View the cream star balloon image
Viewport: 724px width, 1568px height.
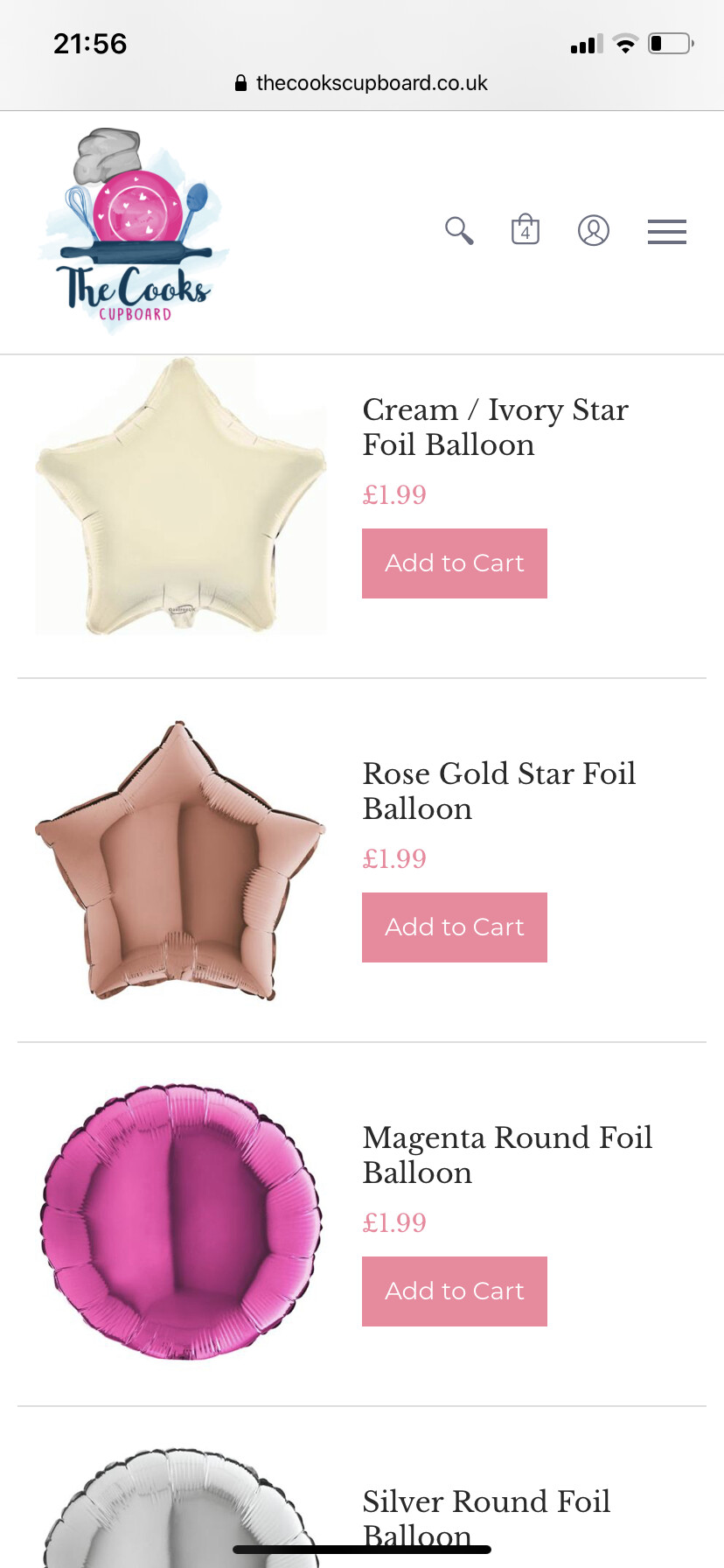pos(181,497)
